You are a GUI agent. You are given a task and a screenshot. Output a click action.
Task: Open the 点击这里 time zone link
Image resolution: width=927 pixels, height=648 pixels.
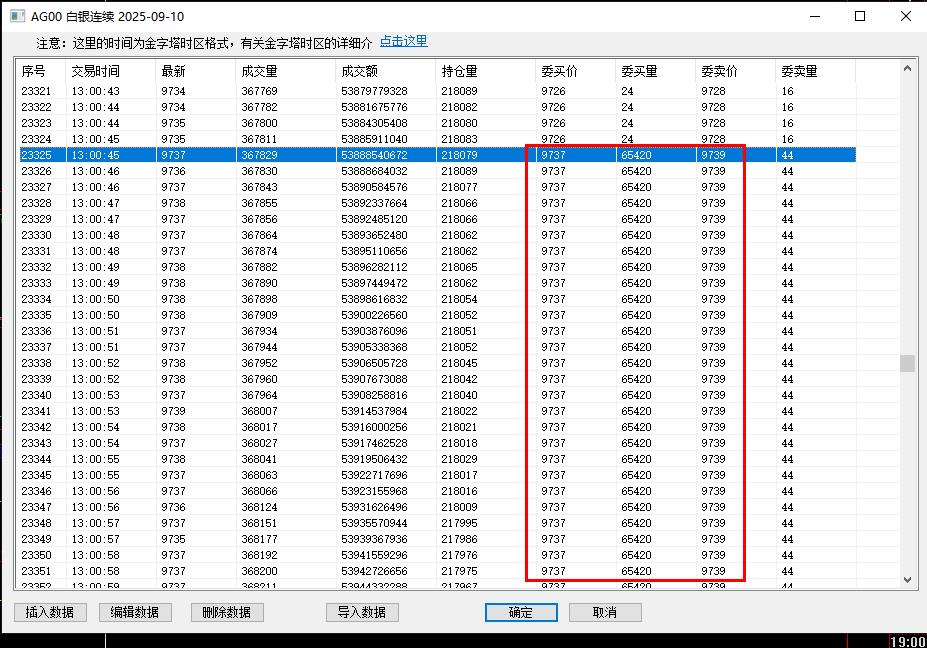(x=403, y=42)
